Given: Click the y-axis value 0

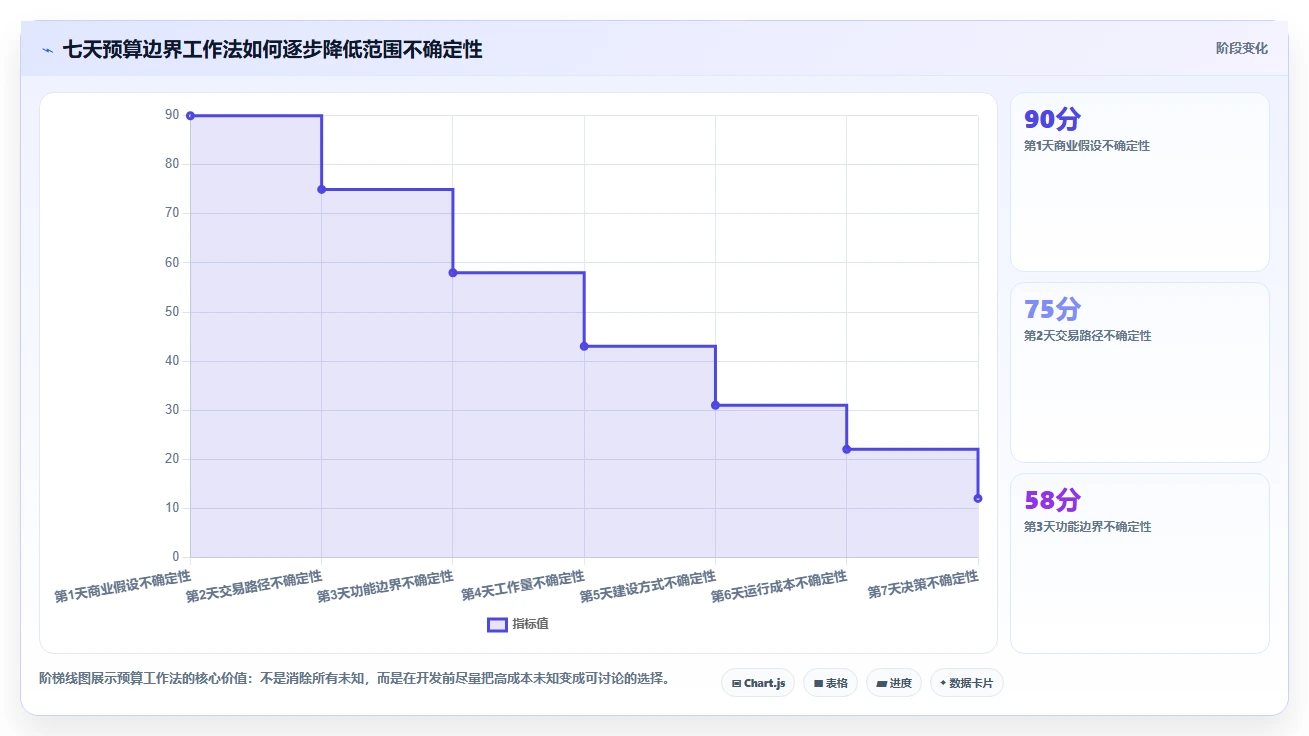Looking at the screenshot, I should (x=176, y=557).
